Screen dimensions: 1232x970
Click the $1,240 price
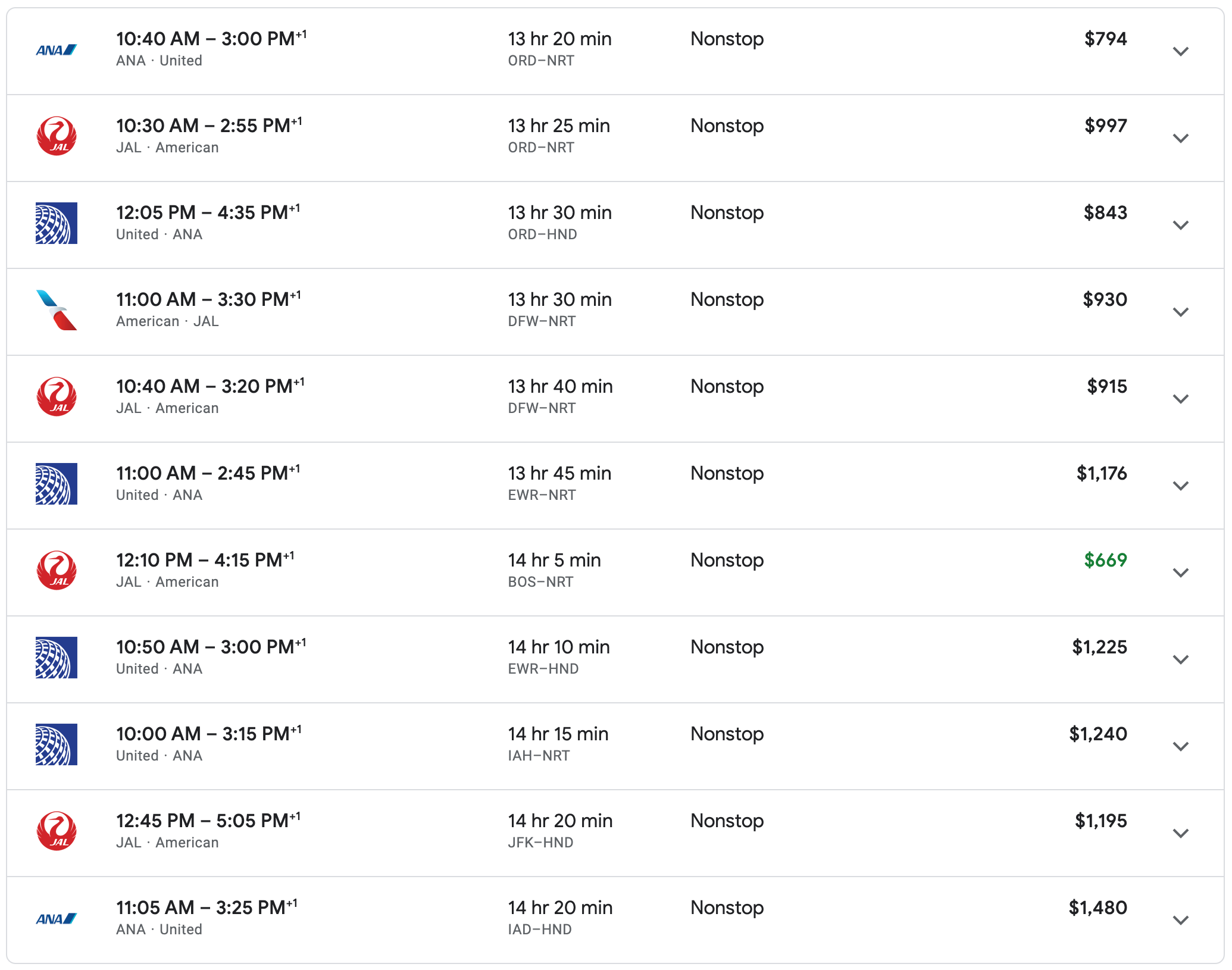pyautogui.click(x=1098, y=734)
